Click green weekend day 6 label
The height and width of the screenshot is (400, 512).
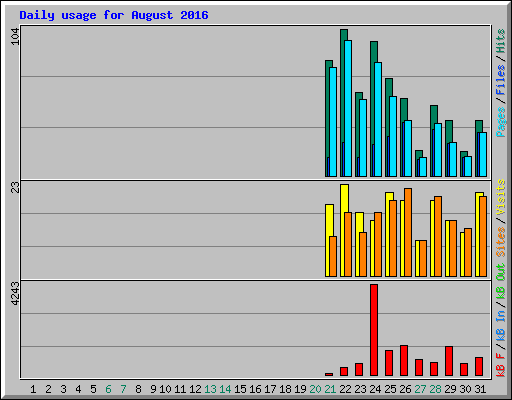coord(108,389)
